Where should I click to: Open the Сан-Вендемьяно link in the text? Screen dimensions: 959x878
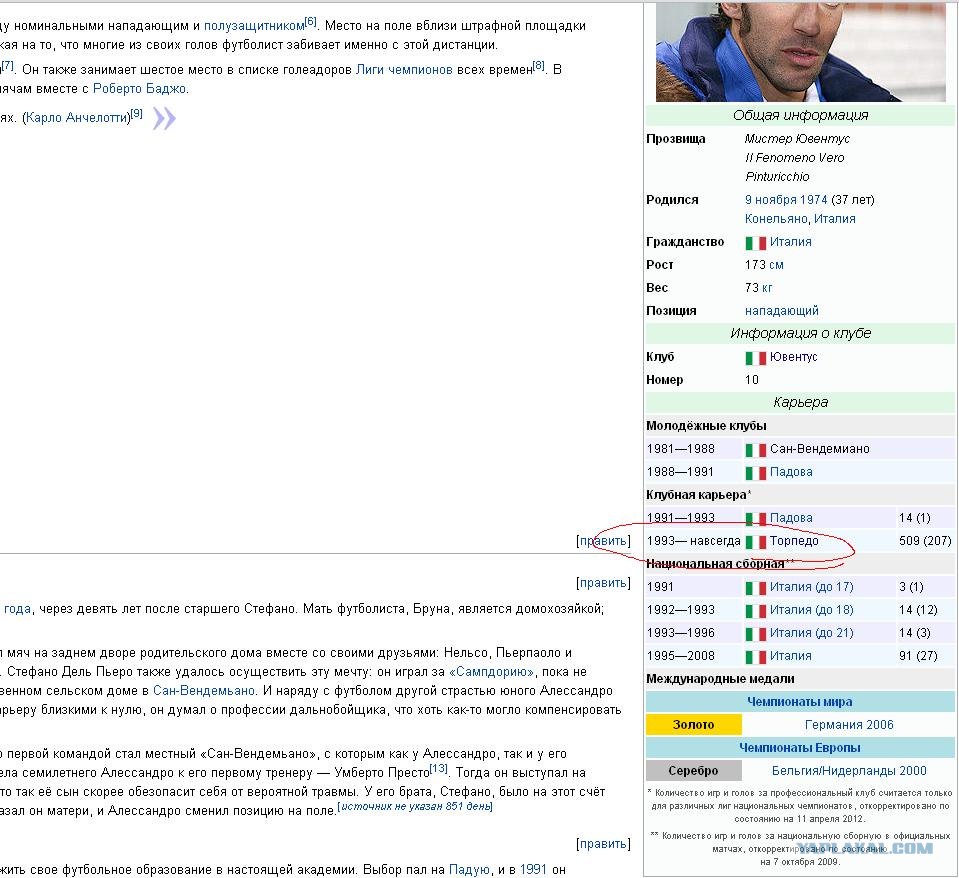tap(204, 691)
